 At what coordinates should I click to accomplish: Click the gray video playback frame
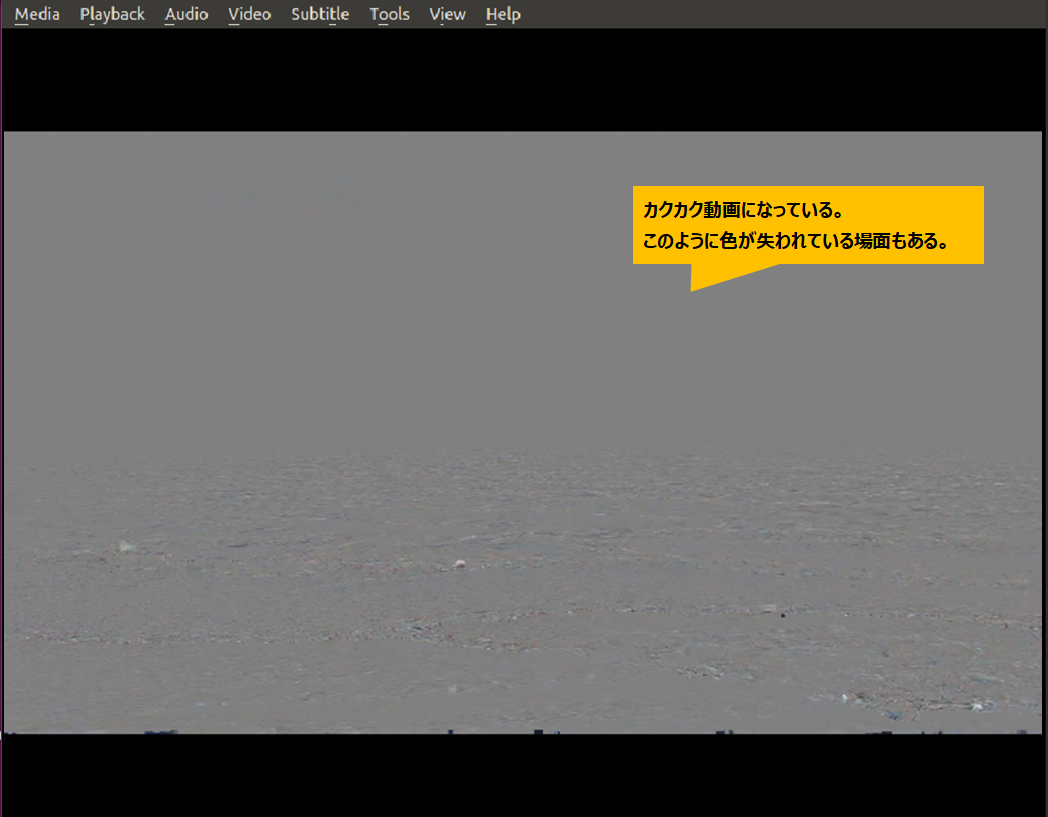click(x=523, y=432)
